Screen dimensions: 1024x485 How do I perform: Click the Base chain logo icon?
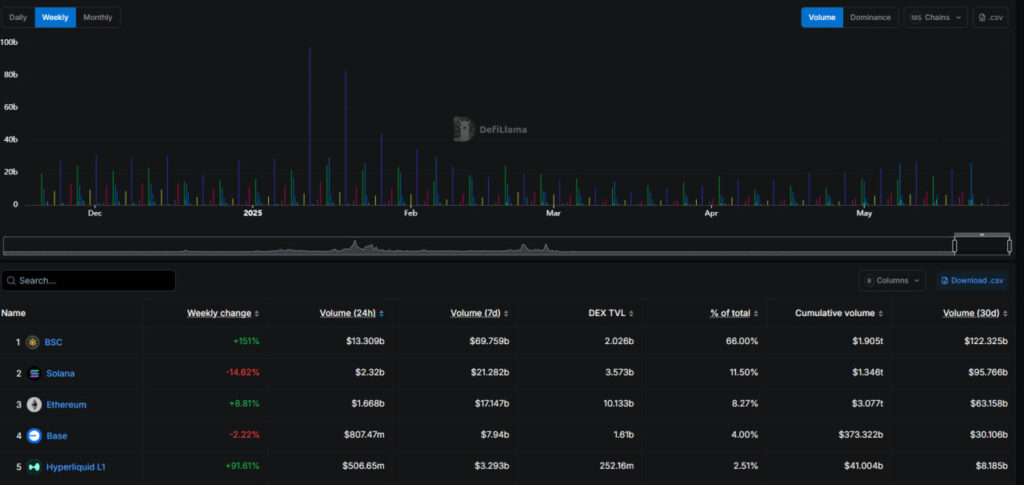tap(34, 435)
